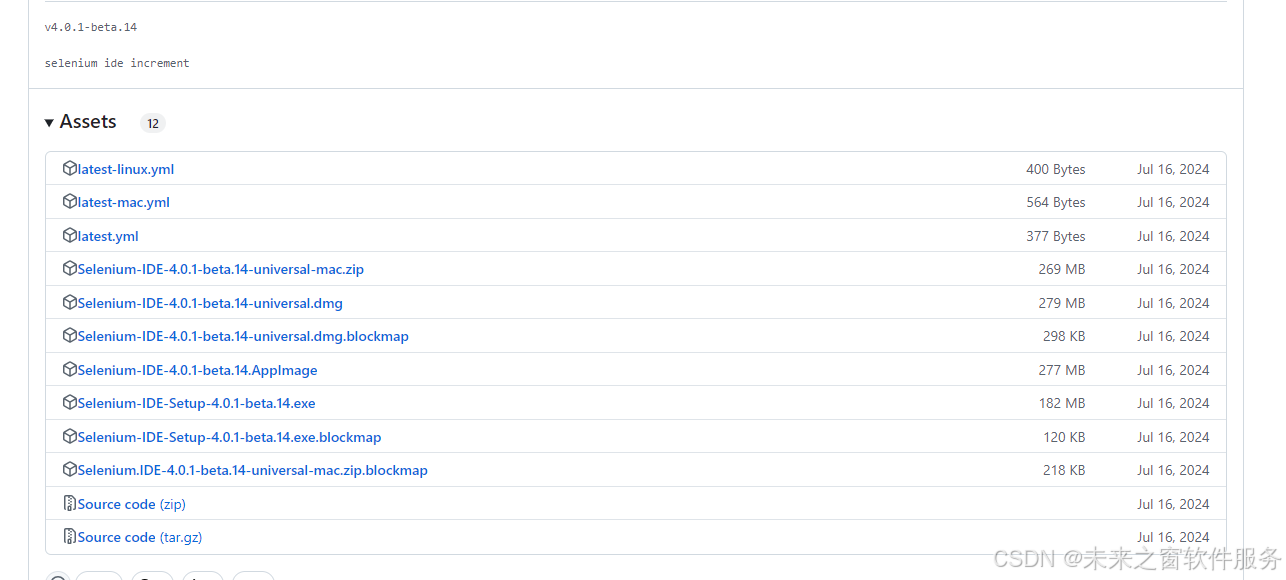Click the 120 KB size value
This screenshot has height=580, width=1286.
[1064, 437]
